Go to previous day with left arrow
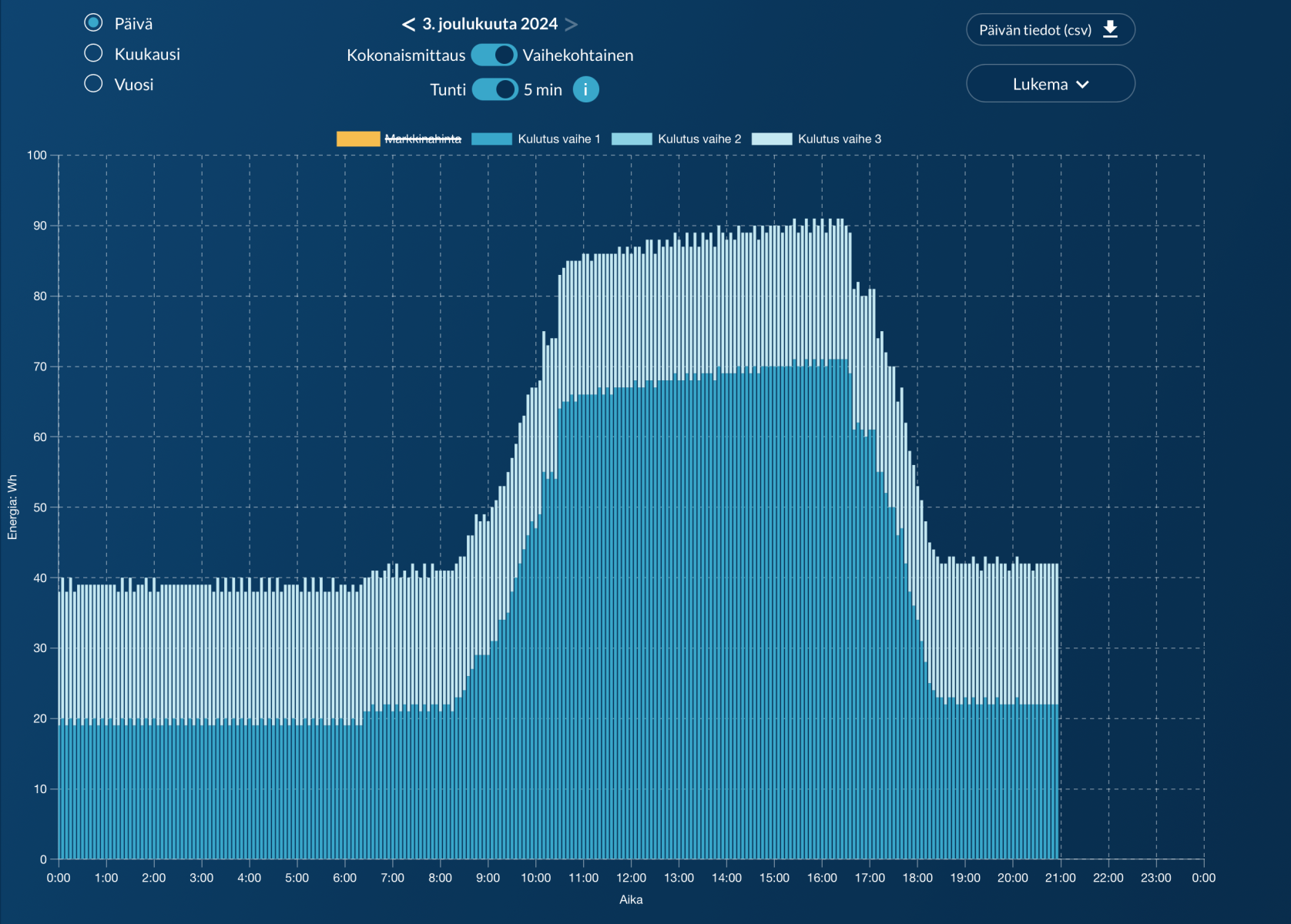The height and width of the screenshot is (924, 1291). coord(408,25)
